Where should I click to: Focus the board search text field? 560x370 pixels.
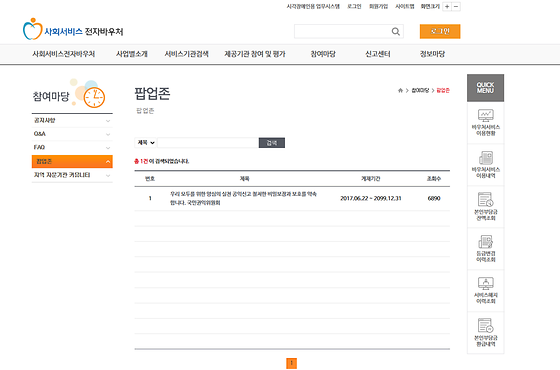208,143
